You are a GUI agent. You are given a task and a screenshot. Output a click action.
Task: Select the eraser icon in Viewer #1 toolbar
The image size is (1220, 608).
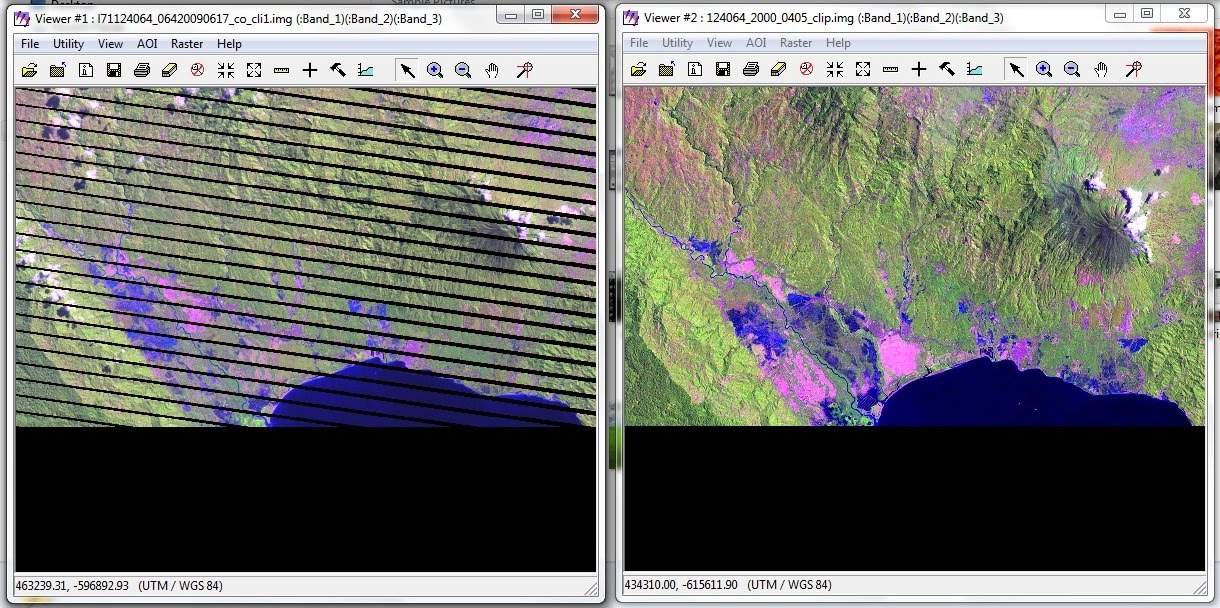click(x=168, y=70)
